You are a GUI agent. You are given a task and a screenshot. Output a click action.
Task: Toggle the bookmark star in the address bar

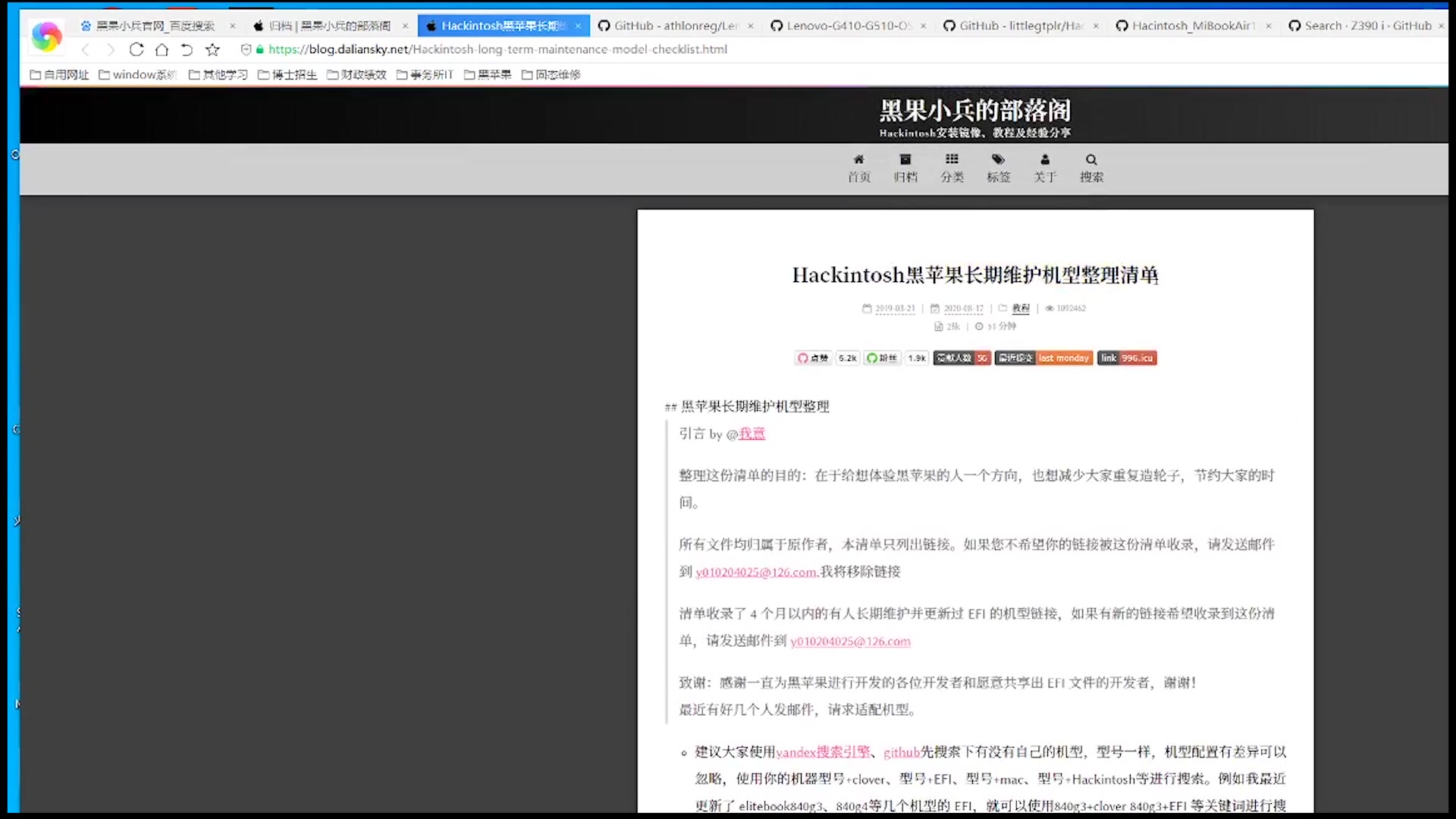[x=212, y=49]
